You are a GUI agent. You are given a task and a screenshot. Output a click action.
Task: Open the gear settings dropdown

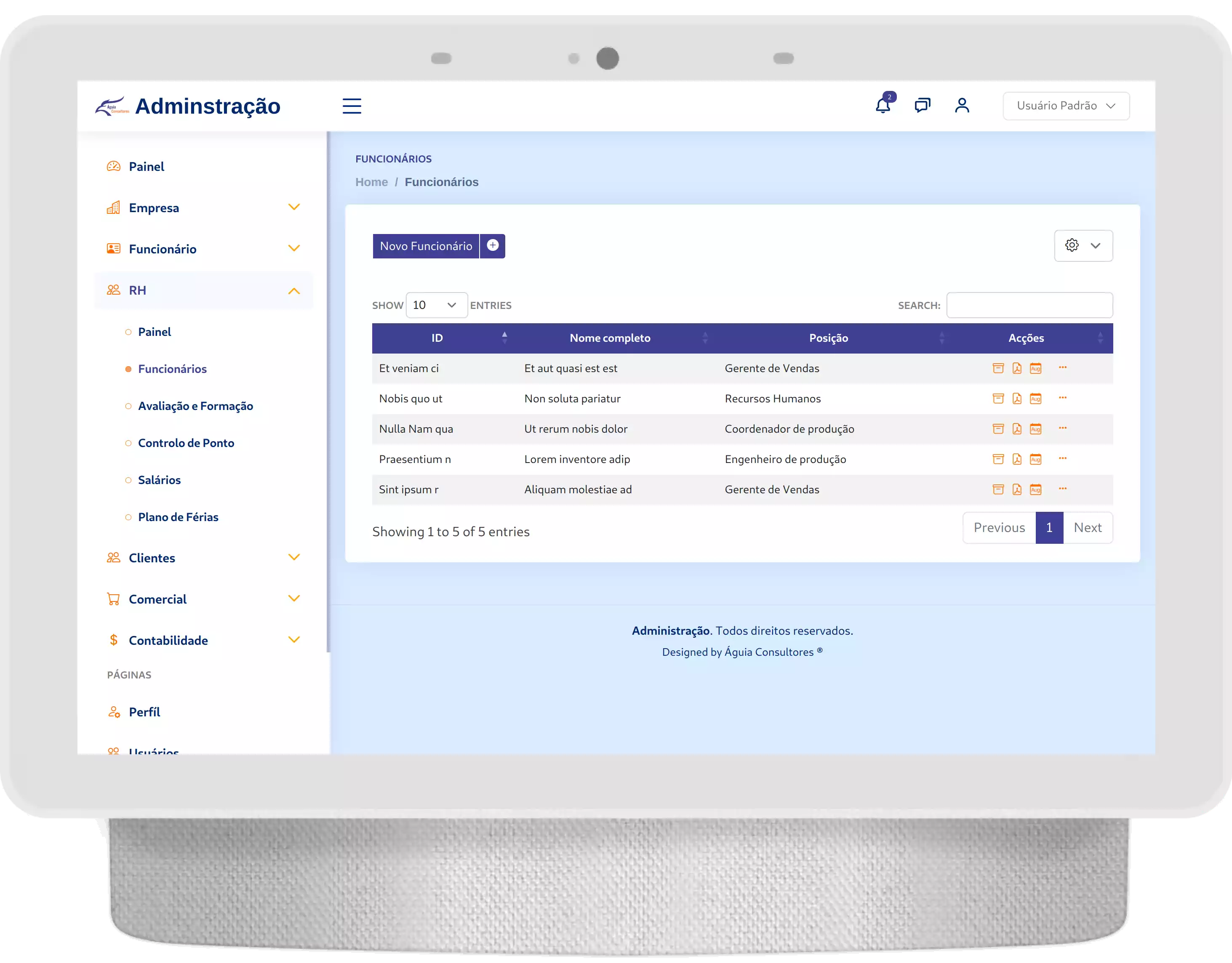1083,246
